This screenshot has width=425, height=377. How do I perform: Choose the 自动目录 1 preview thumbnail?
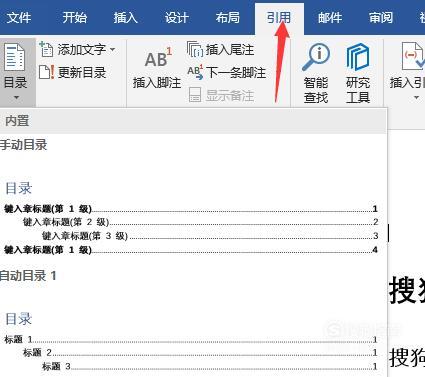[191, 343]
